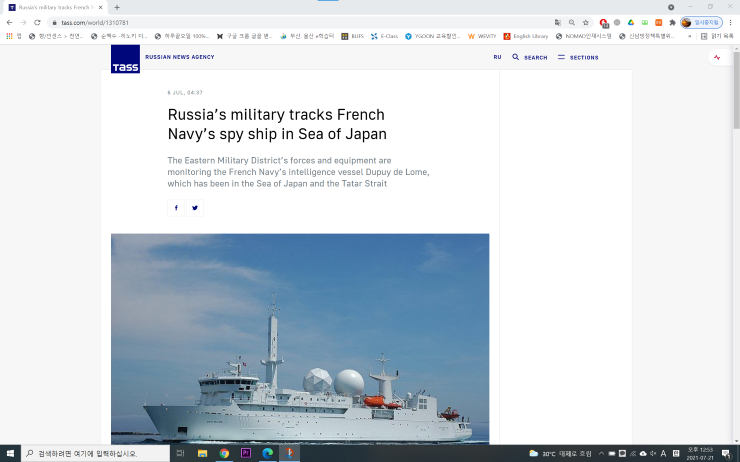This screenshot has width=740, height=462.
Task: Click the translate page icon
Action: [557, 22]
